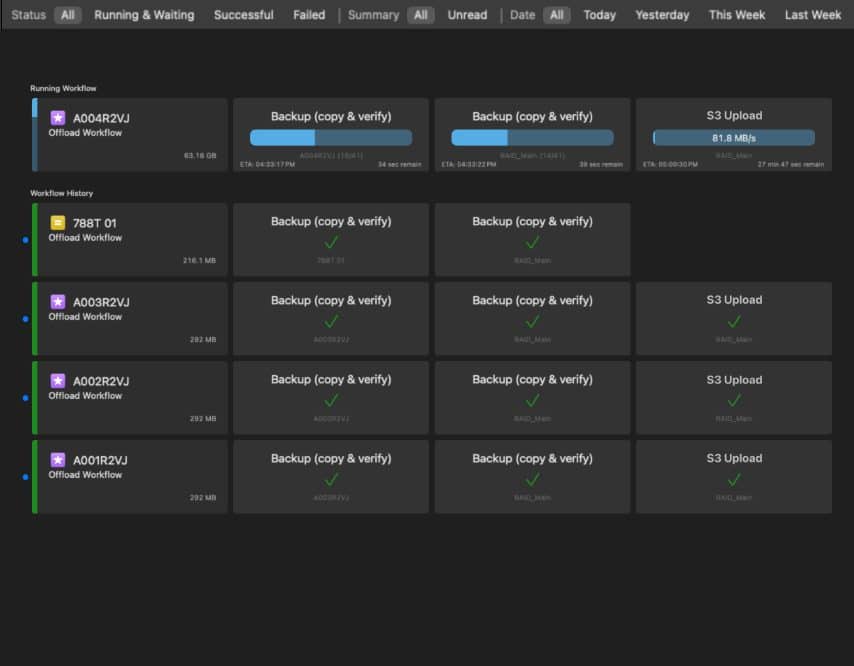Switch to the Failed filter

[309, 15]
